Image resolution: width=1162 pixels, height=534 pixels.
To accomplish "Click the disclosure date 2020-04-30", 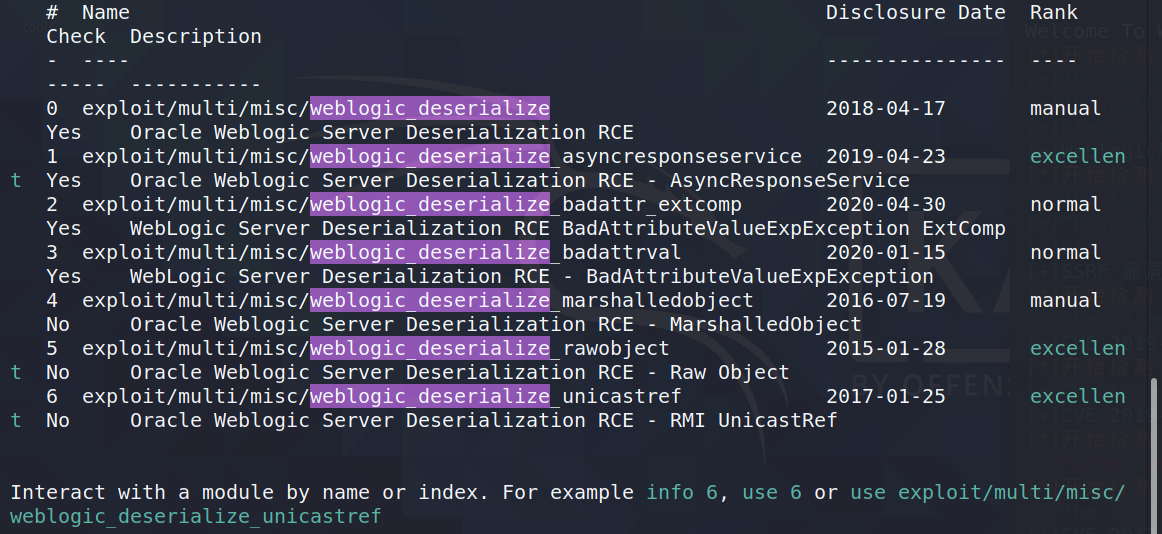I will coord(886,204).
